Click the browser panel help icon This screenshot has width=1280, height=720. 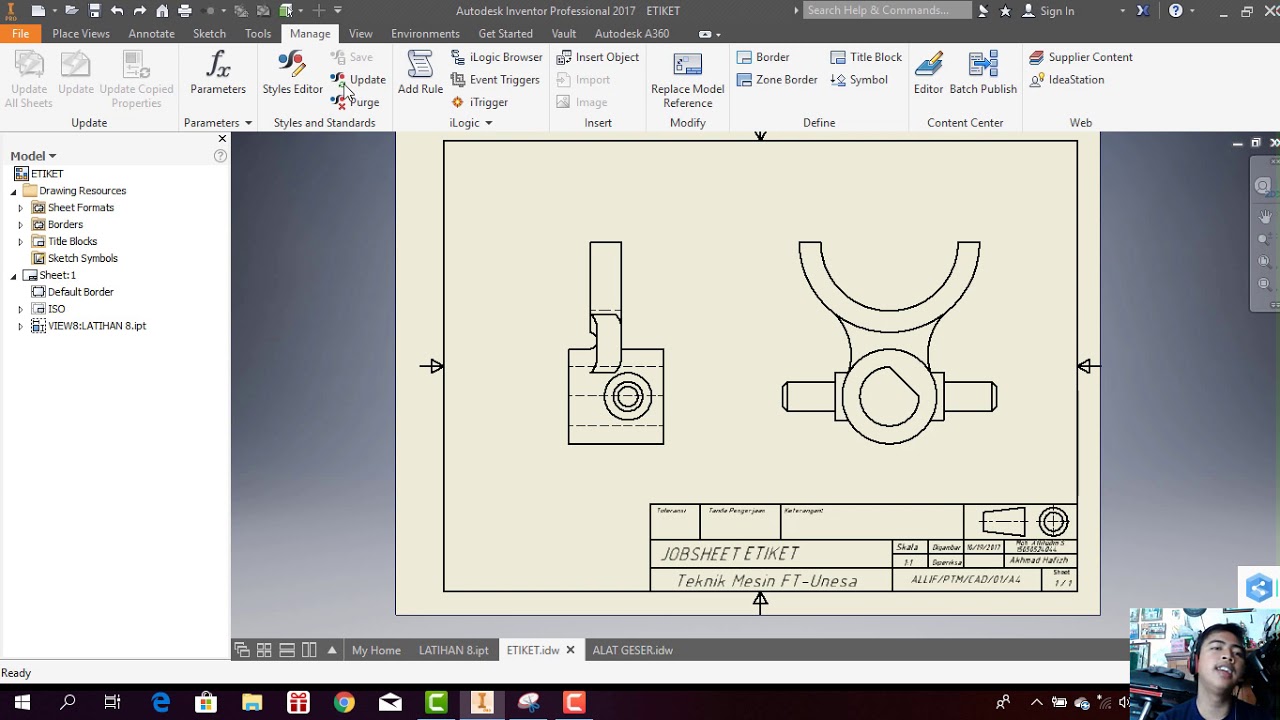(220, 156)
